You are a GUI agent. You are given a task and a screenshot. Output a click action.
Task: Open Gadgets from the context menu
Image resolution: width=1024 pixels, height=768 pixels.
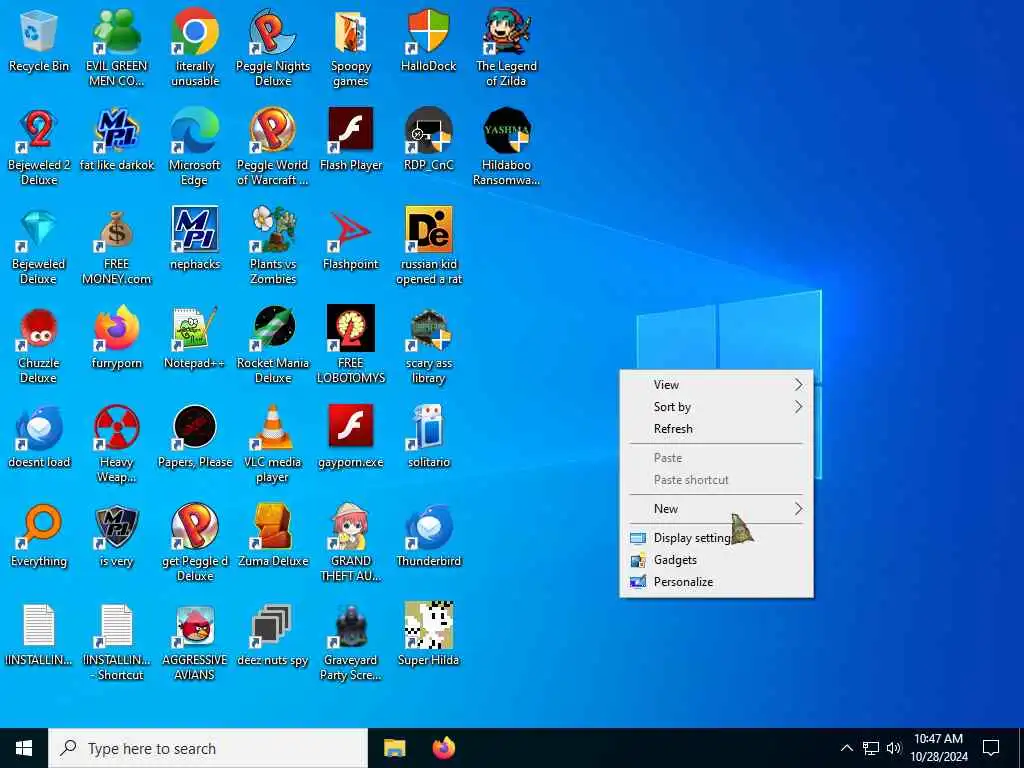(716, 560)
